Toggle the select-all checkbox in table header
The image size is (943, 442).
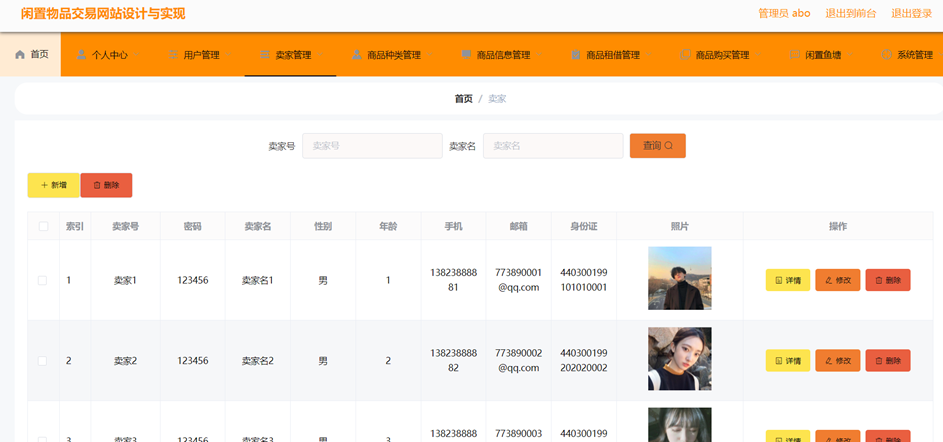point(43,226)
